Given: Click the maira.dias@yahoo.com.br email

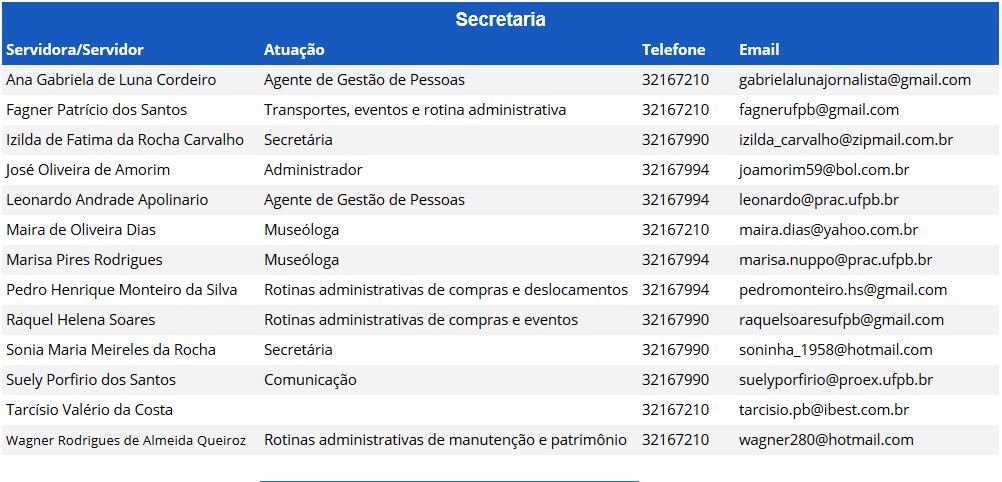Looking at the screenshot, I should (x=828, y=230).
